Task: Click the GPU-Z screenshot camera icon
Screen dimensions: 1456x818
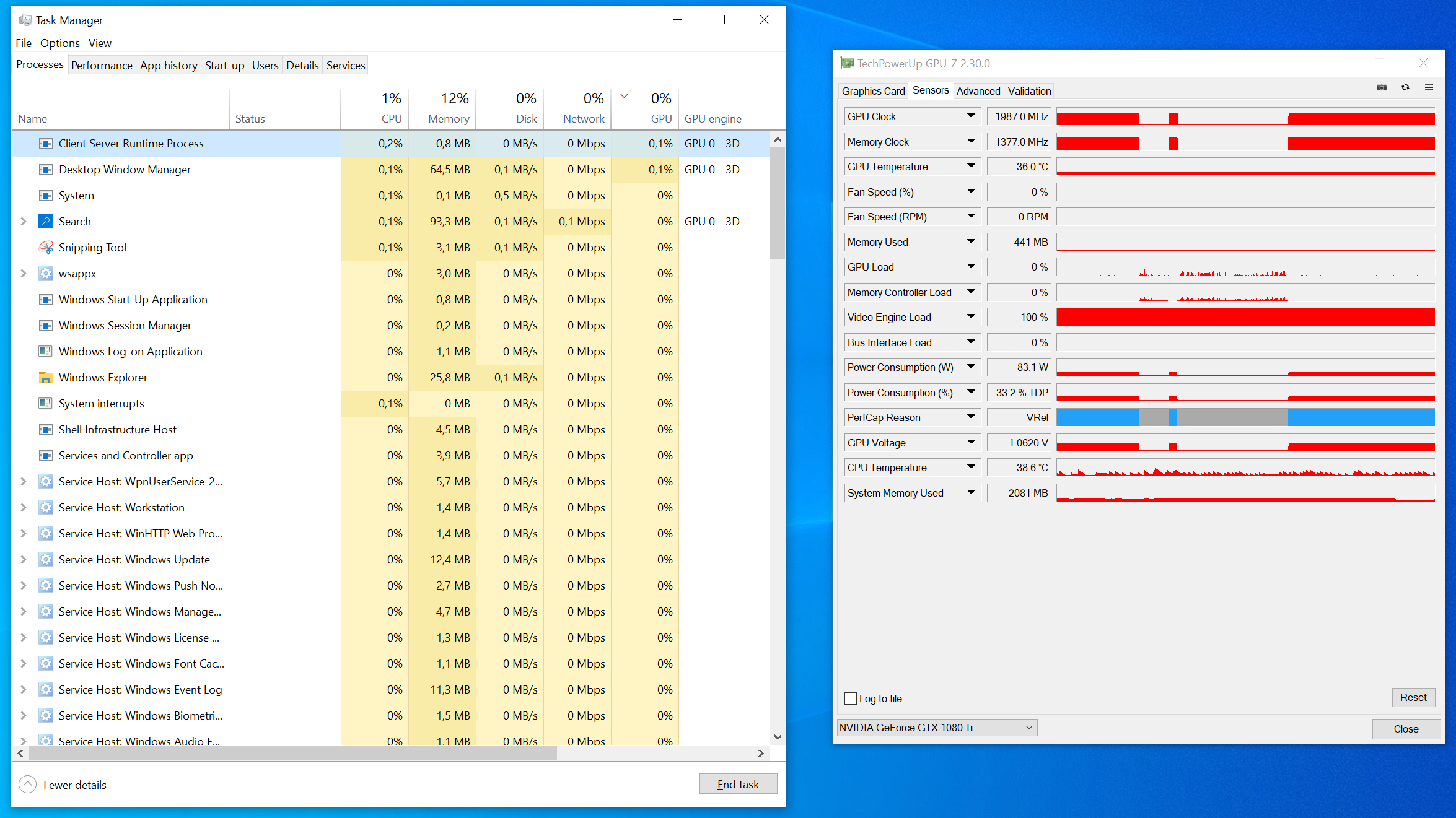Action: point(1382,88)
